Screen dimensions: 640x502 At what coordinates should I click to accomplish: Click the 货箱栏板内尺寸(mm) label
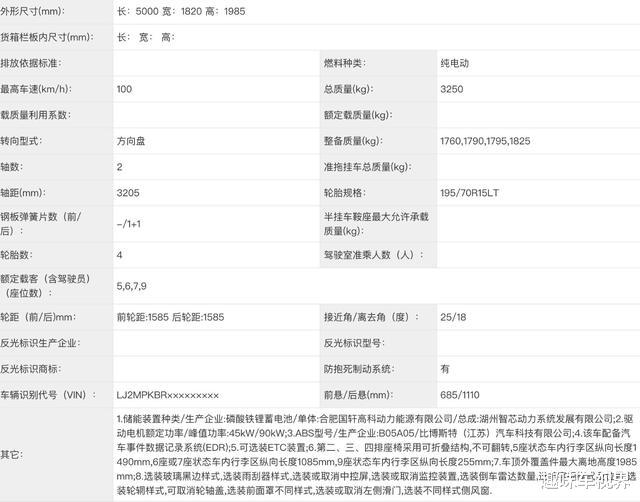click(x=47, y=37)
